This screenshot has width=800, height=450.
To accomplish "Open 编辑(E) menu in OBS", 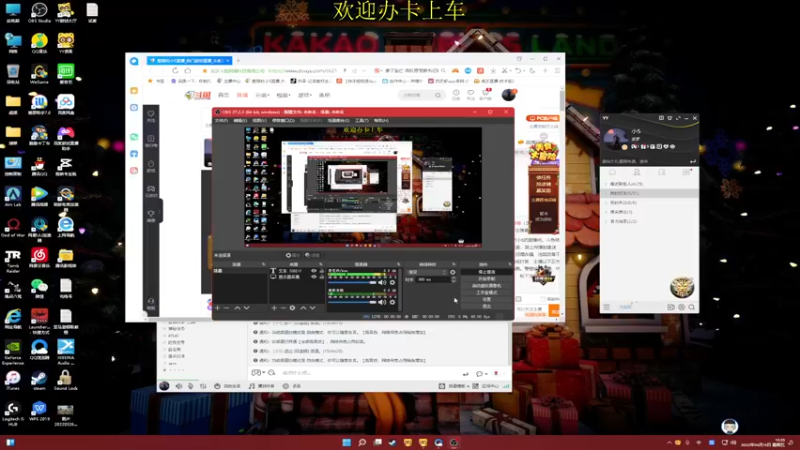I will [240, 121].
